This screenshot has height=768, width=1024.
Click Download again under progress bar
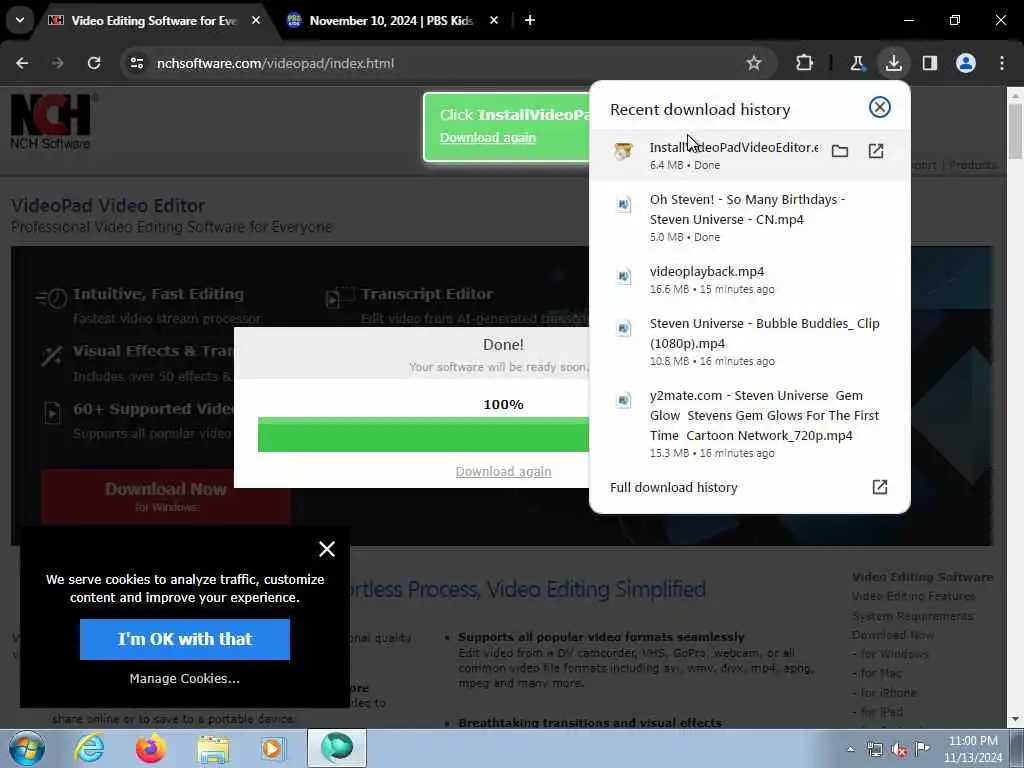503,472
